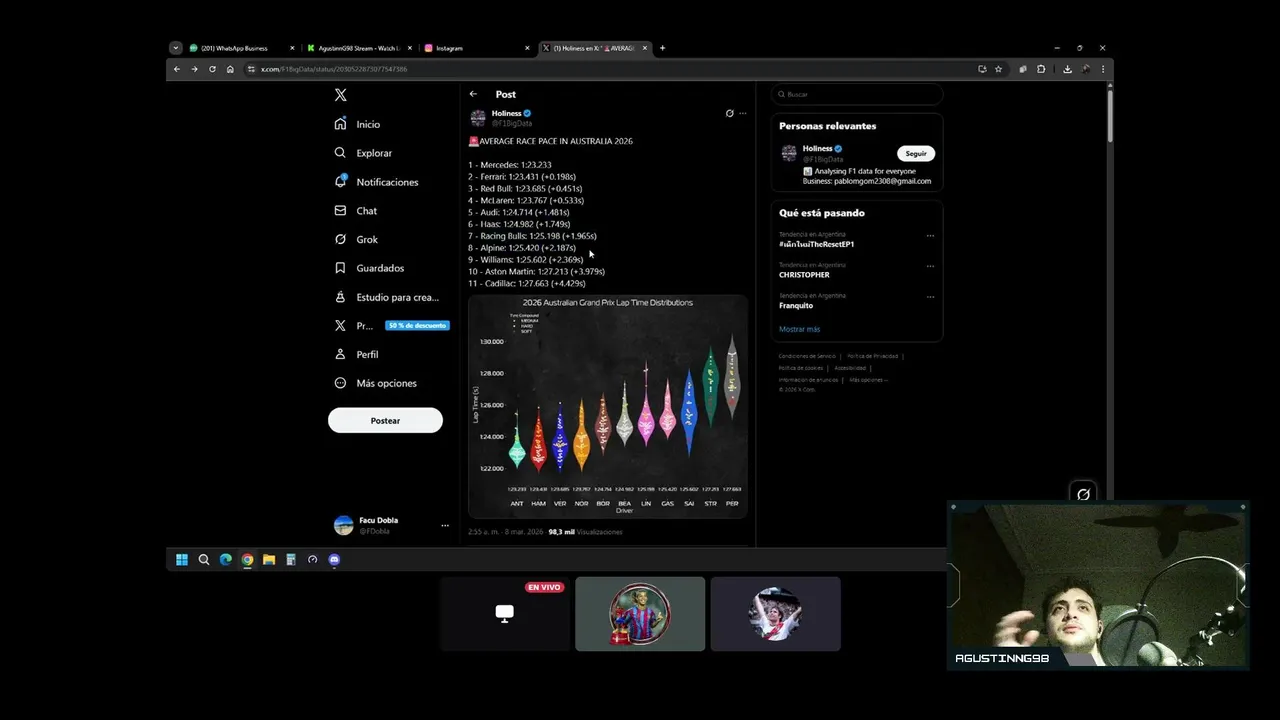Click the floating Grok button
This screenshot has width=1280, height=720.
tap(1083, 494)
